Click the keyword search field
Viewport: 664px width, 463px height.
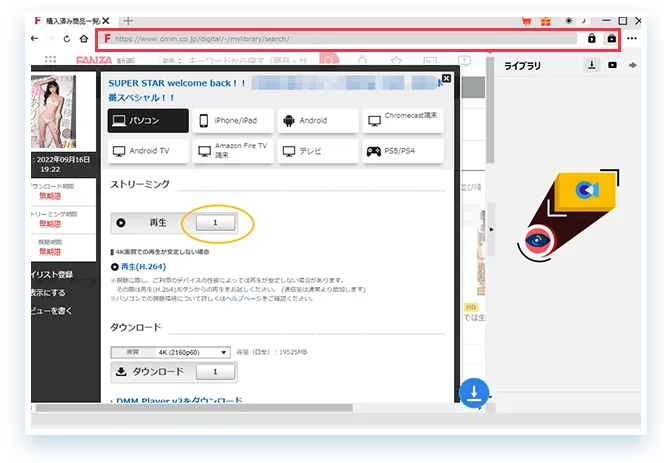[x=248, y=61]
